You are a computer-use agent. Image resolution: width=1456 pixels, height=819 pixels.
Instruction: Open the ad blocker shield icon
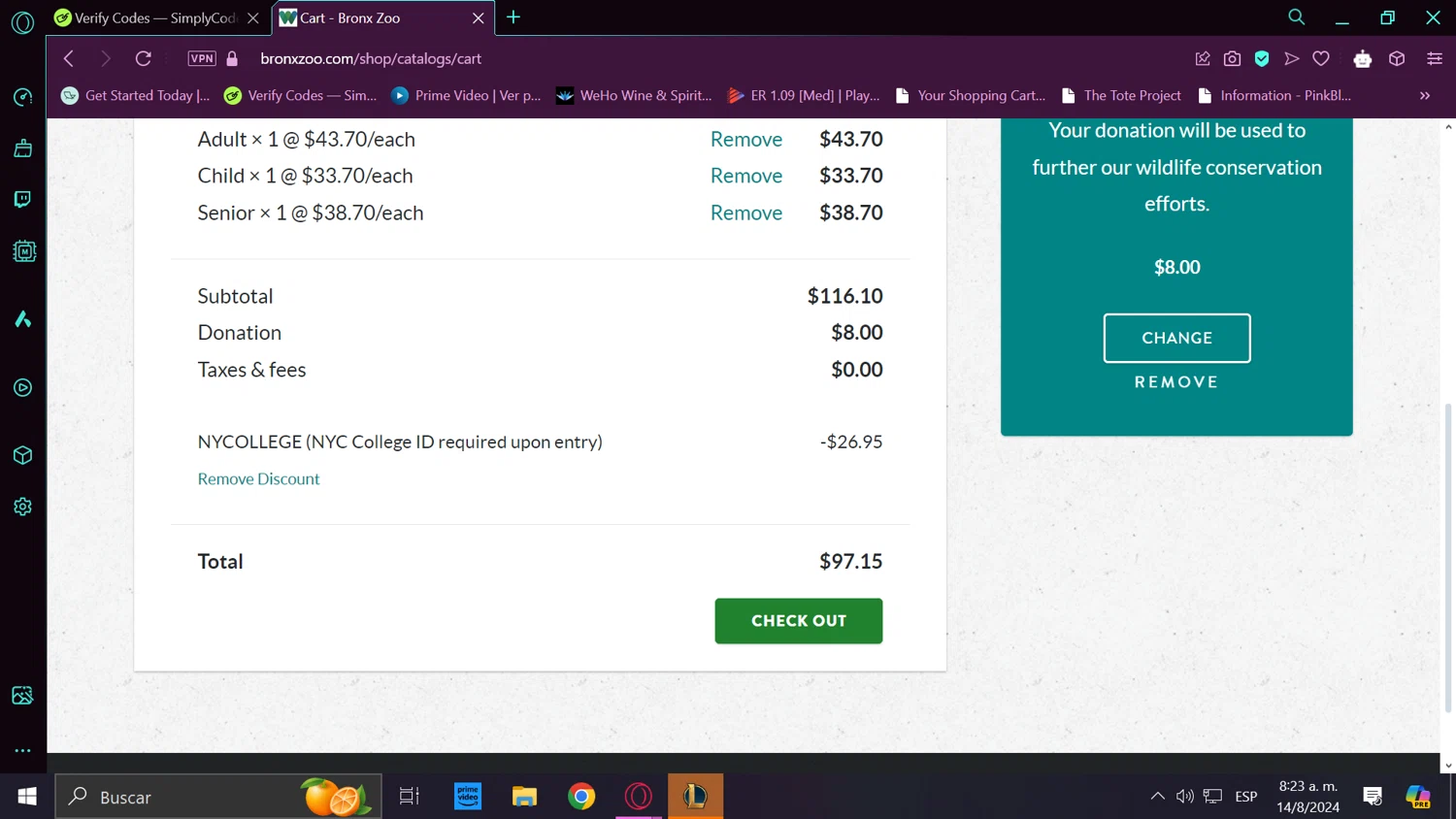point(1262,59)
